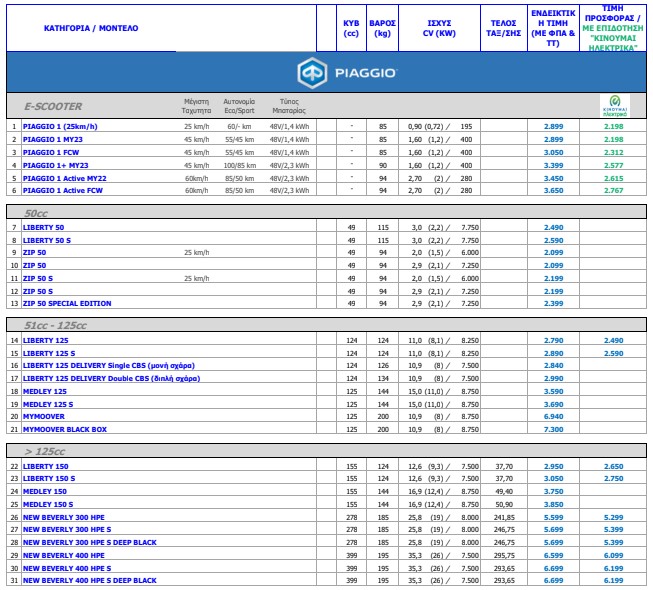The height and width of the screenshot is (590, 653).
Task: Open the LIBERTY 50 model entry
Action: click(43, 227)
